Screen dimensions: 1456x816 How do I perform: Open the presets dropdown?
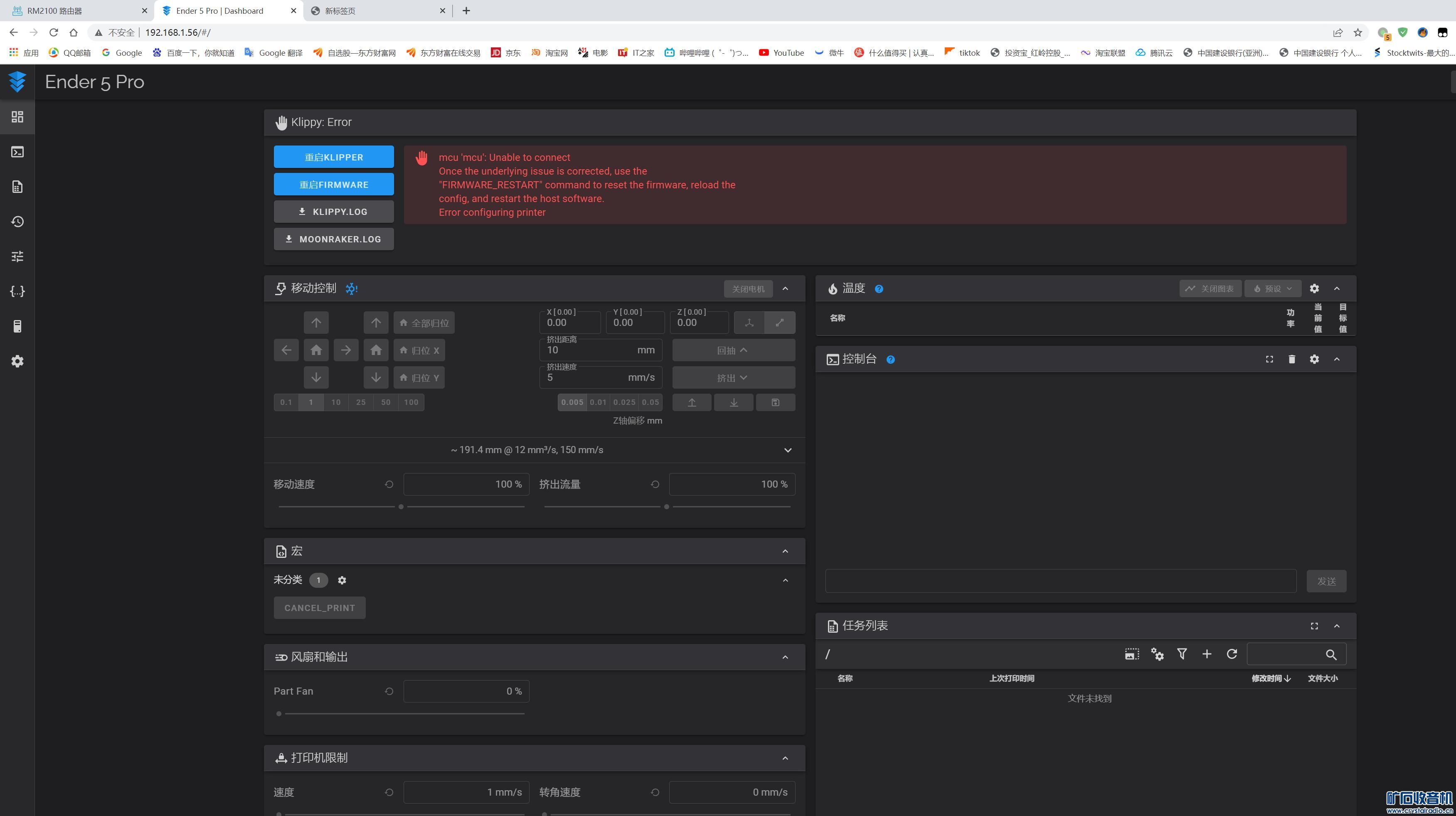click(x=1273, y=289)
